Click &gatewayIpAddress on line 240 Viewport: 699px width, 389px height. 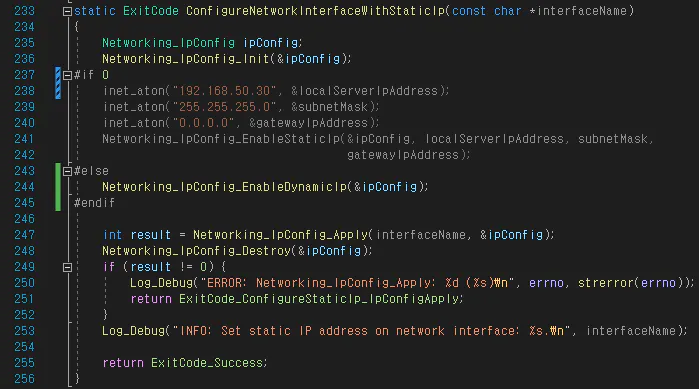(x=308, y=123)
